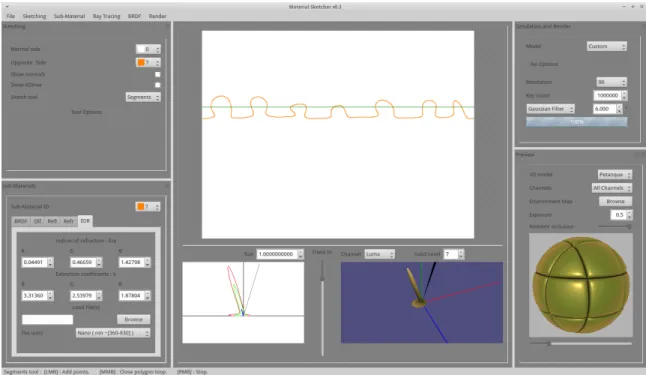
Task: Adjust the Ambient occlusion slider
Action: (615, 226)
